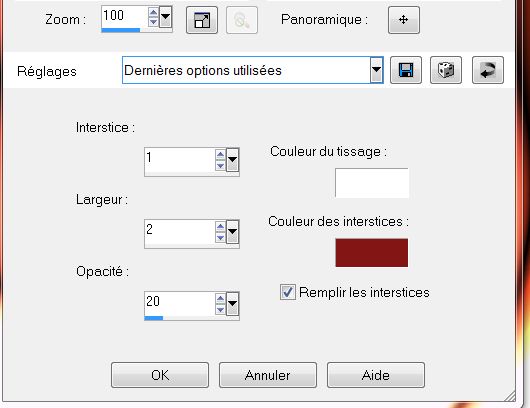Pick the dark red Couleur des interstices swatch
The image size is (530, 408).
[371, 253]
